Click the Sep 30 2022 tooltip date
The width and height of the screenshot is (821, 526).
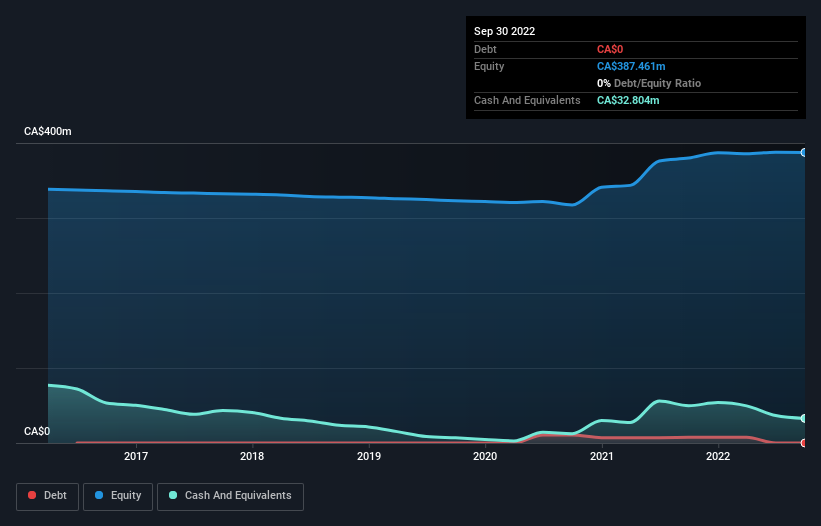(x=504, y=31)
